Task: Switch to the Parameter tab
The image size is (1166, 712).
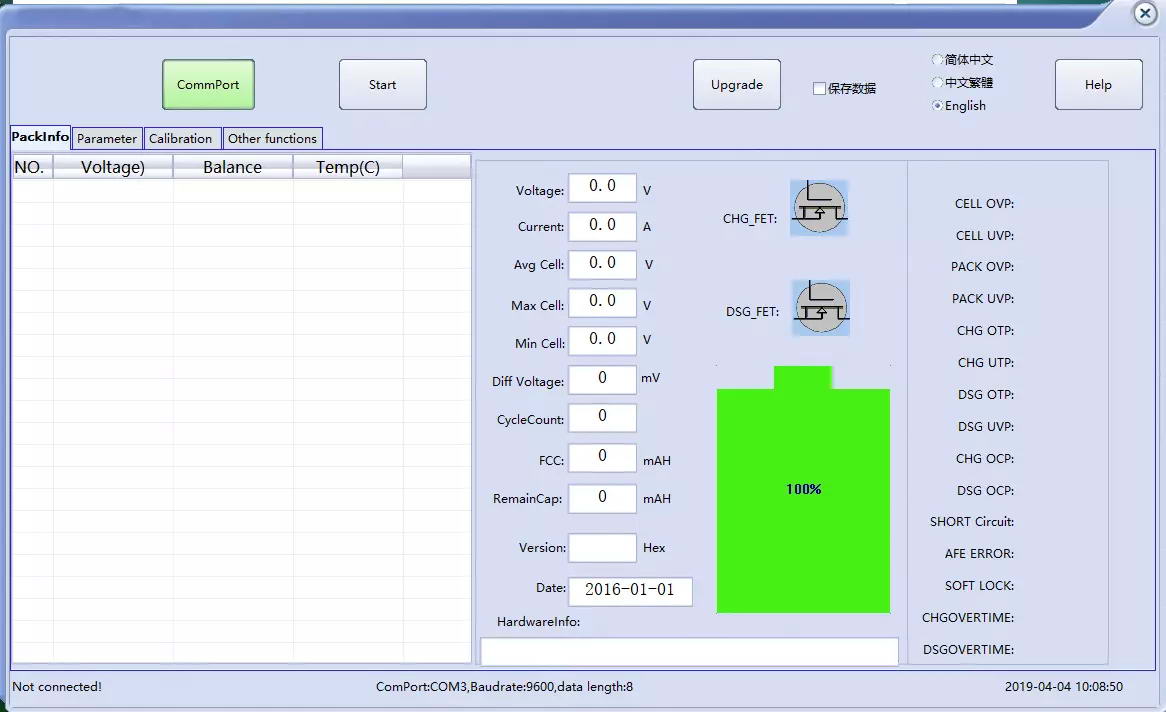Action: [107, 138]
